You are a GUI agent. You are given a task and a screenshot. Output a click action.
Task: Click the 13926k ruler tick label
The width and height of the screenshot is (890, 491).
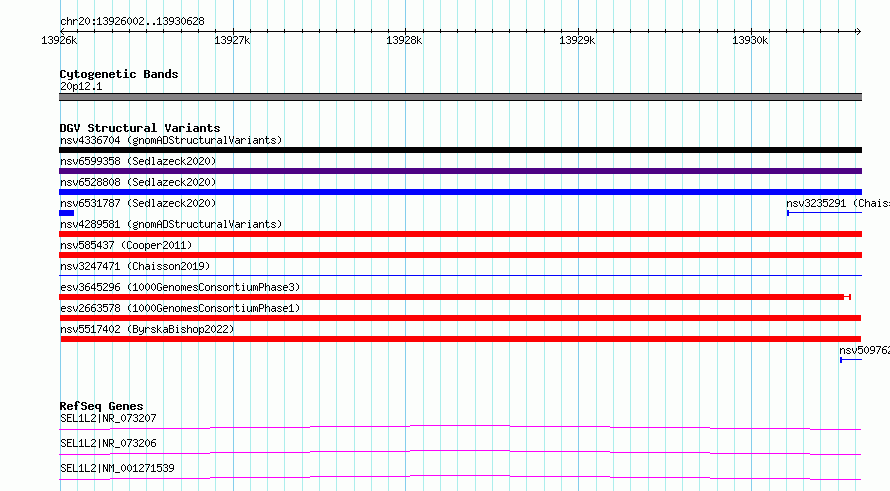pos(59,40)
